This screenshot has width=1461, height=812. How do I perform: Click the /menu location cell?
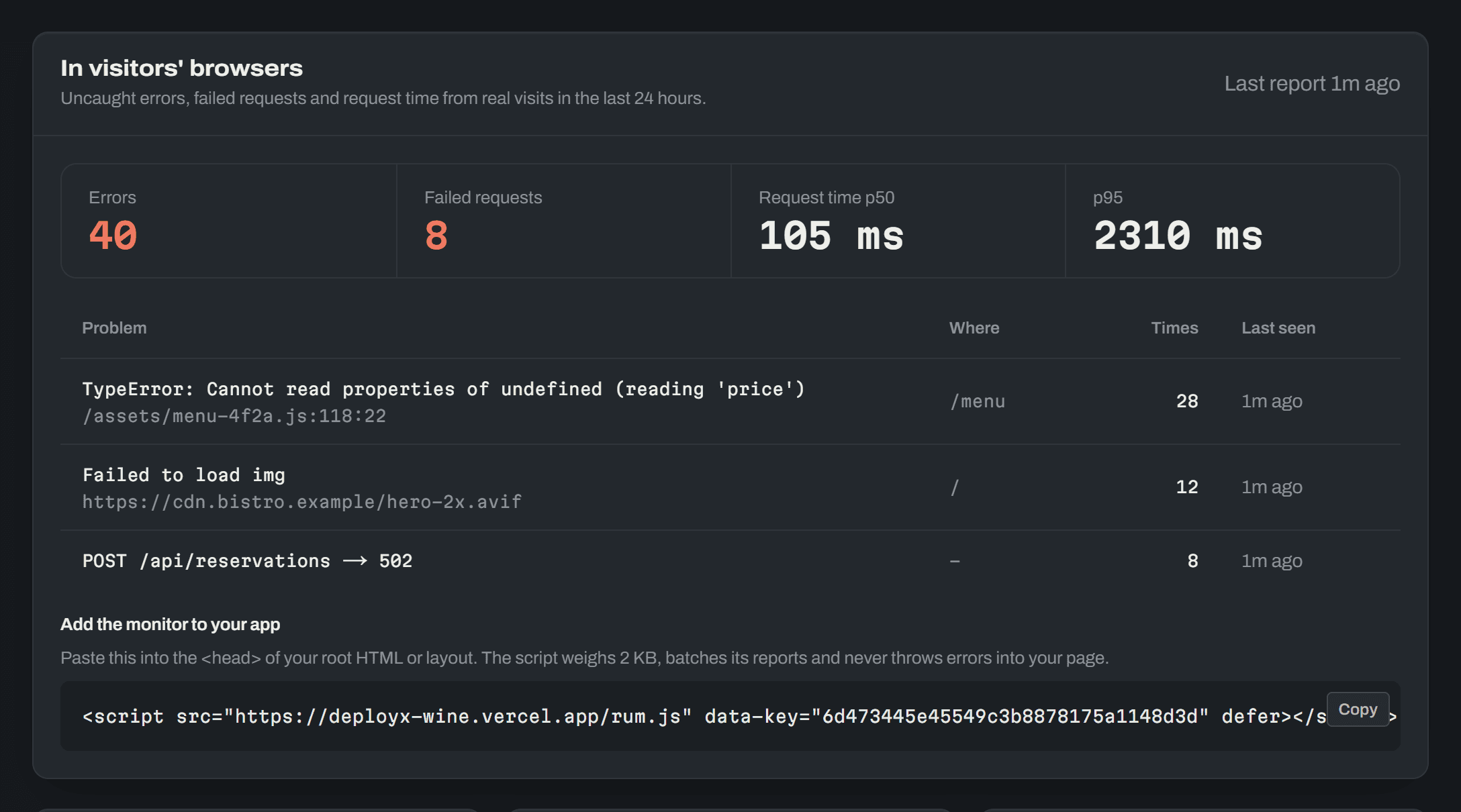pos(978,401)
